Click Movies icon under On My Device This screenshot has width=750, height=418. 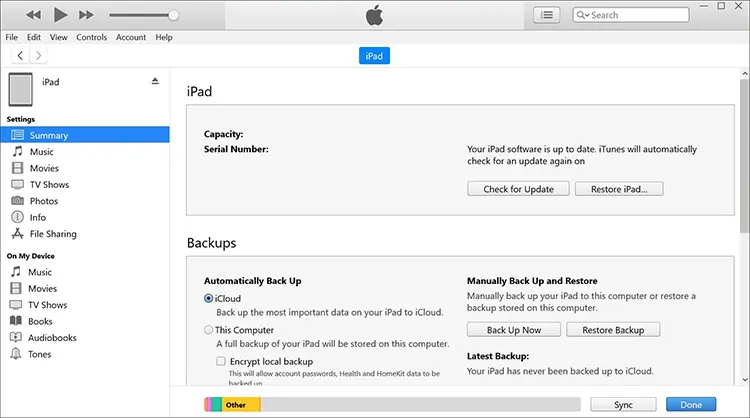16,288
